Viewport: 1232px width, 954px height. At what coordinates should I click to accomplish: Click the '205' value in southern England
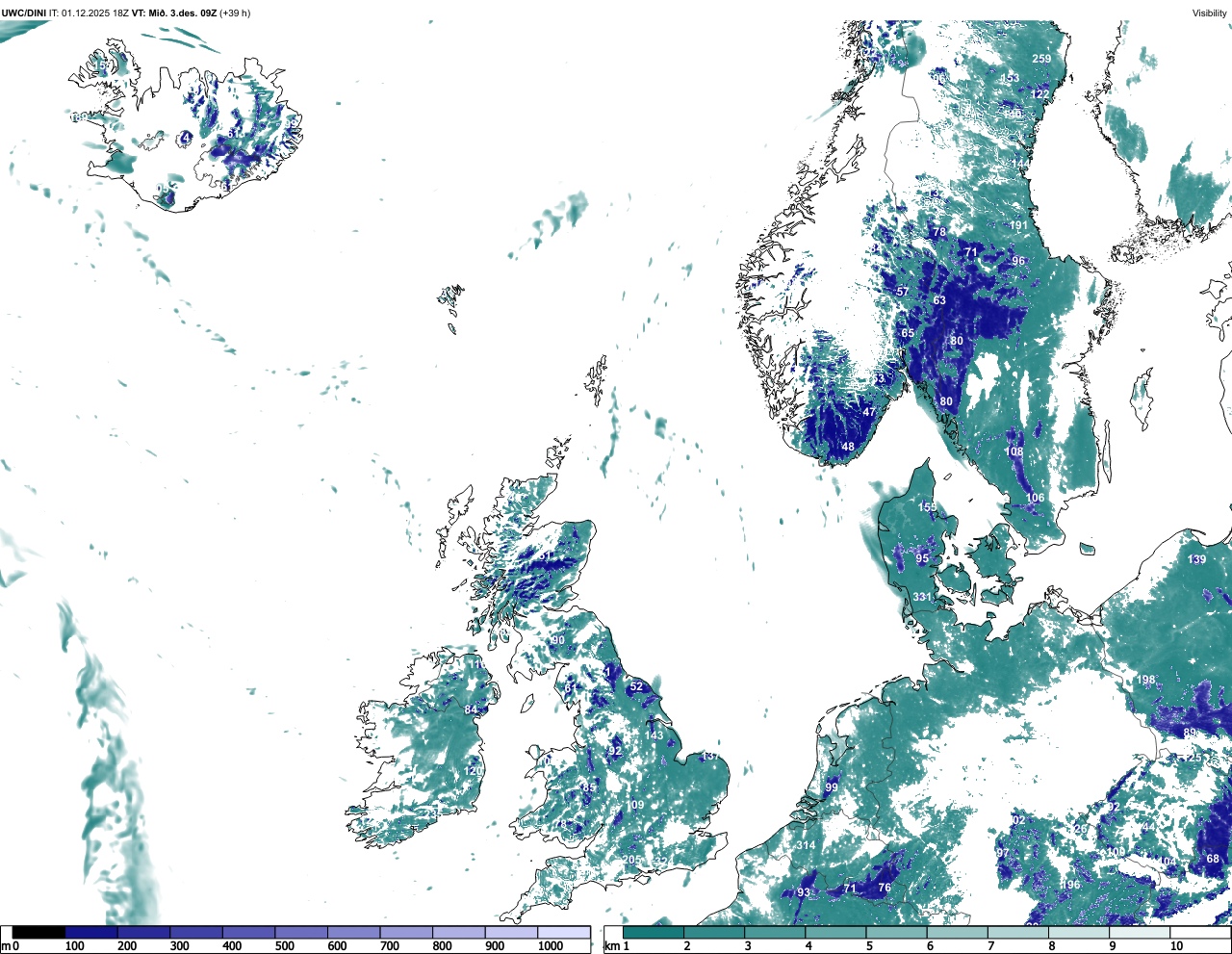630,860
